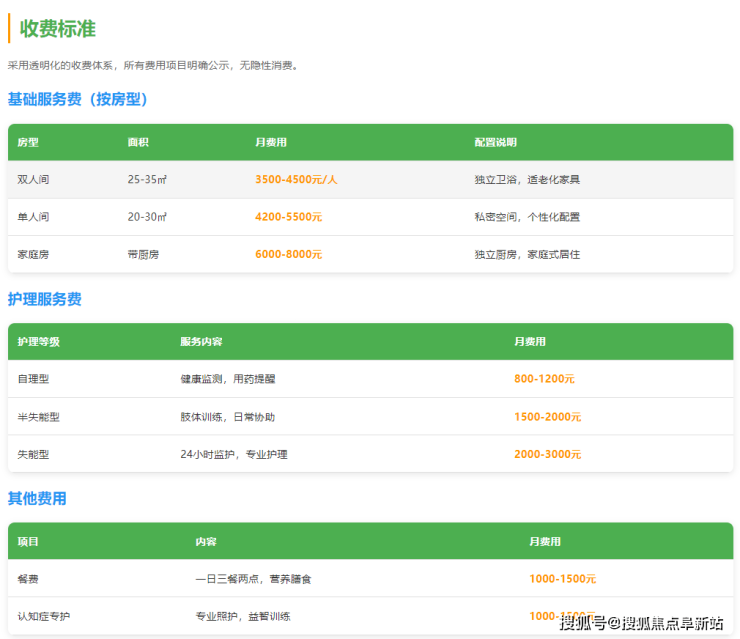Click the 搜狐号@搜狐焦点阜新站 watermark

pyautogui.click(x=641, y=624)
